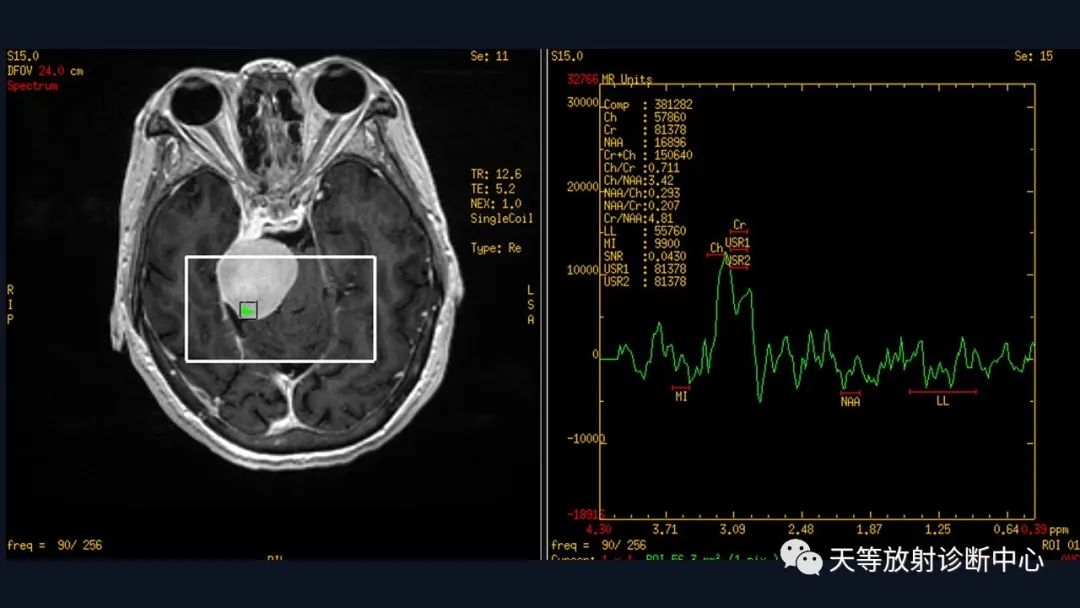
Task: Click the Se: 11 series label
Action: [x=489, y=56]
